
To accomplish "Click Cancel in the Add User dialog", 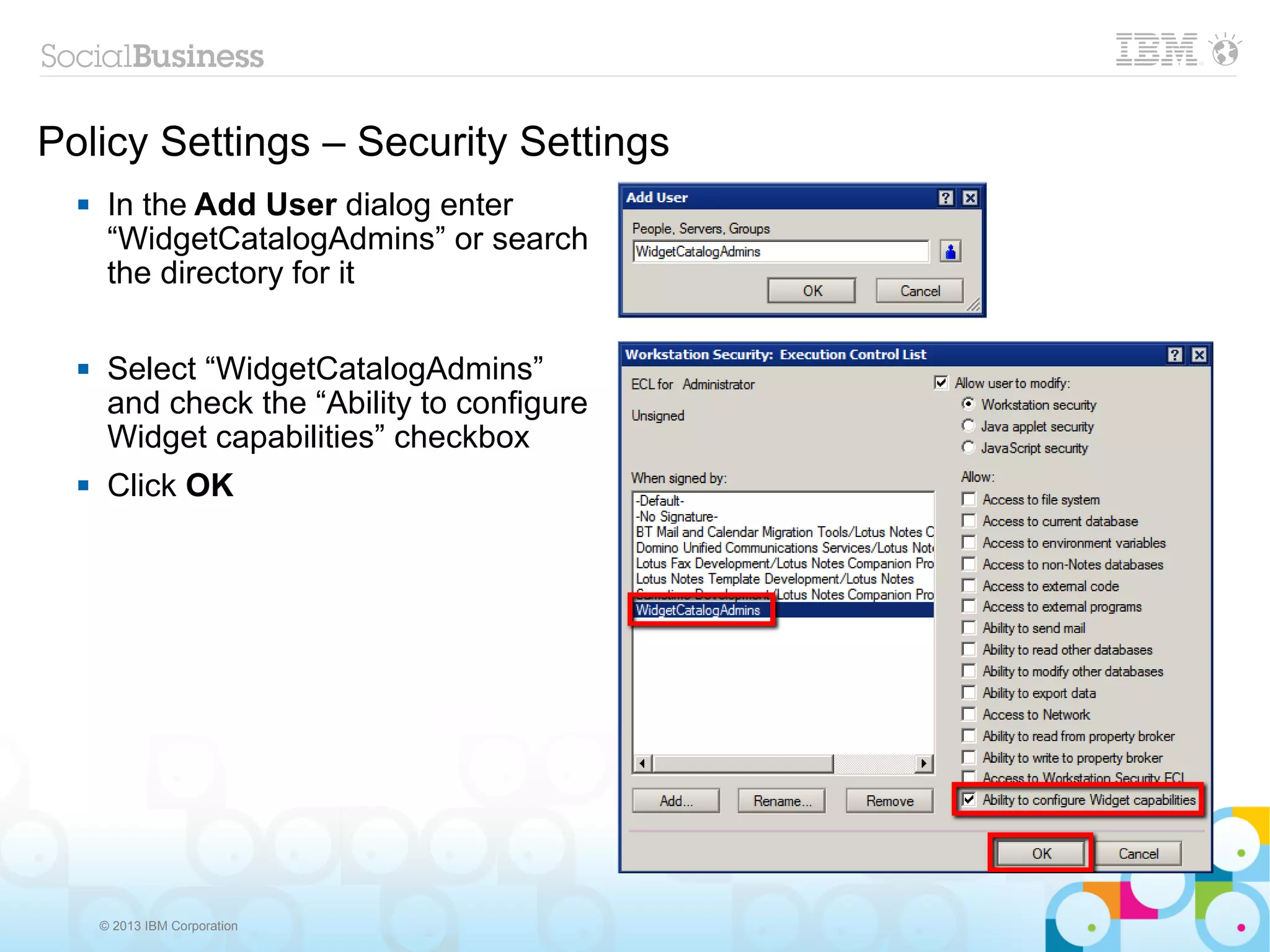I will 919,290.
